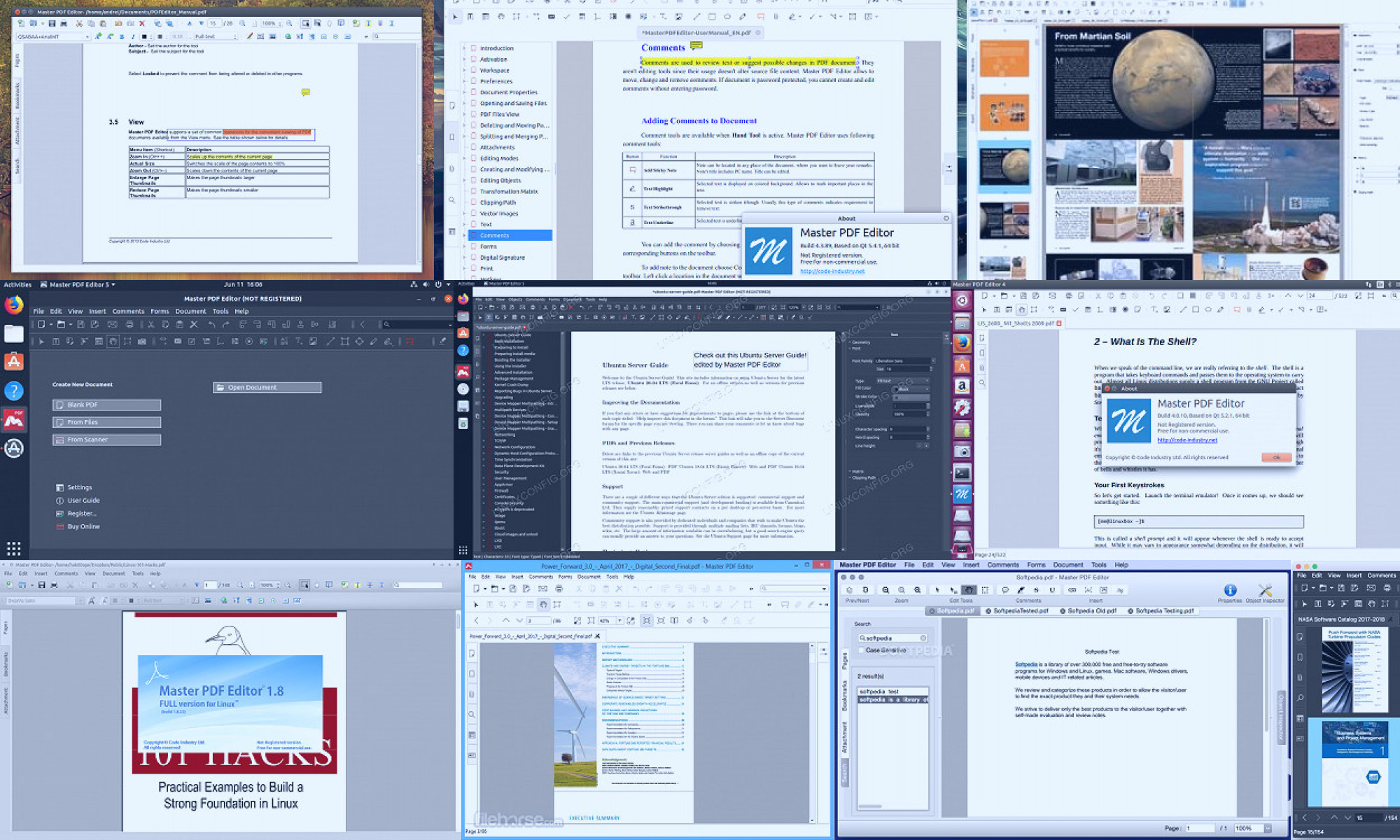The height and width of the screenshot is (840, 1400).
Task: Click the Buy Online link on the welcome screen
Action: coord(83,526)
